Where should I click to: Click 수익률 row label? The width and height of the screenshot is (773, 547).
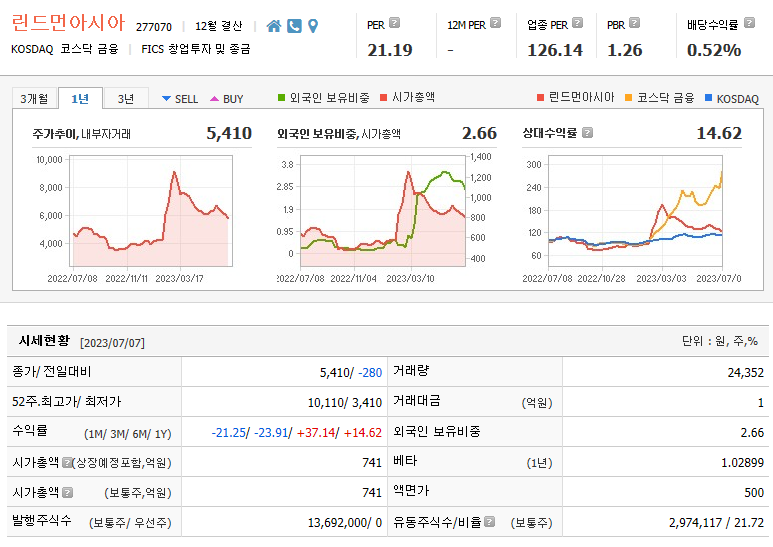click(x=30, y=431)
